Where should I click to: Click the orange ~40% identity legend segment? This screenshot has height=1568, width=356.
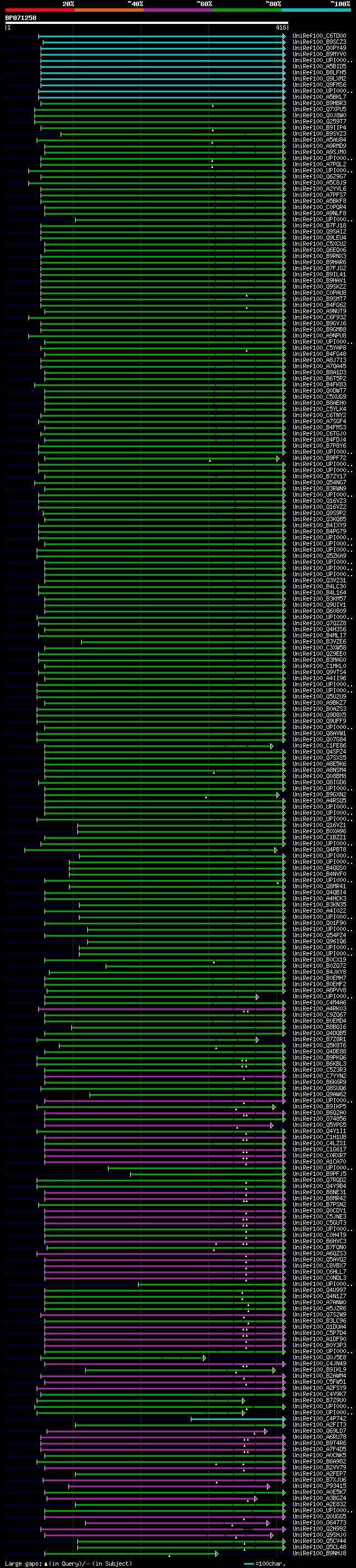[x=109, y=10]
